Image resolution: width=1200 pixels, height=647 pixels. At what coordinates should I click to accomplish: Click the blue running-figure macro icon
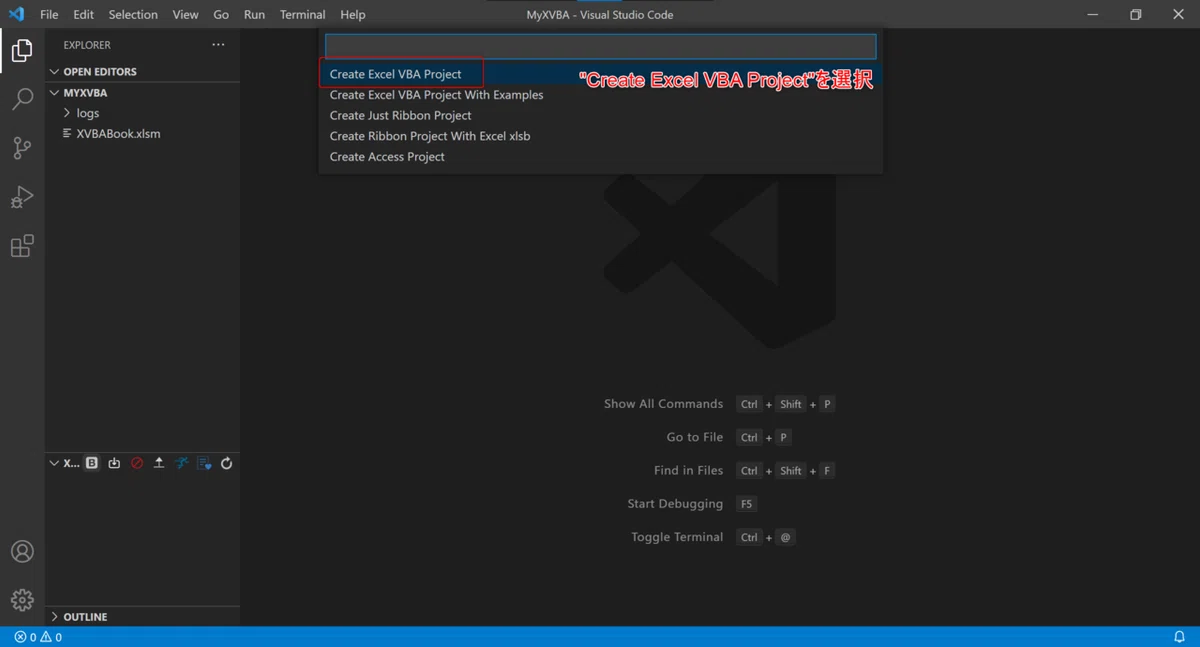coord(182,463)
